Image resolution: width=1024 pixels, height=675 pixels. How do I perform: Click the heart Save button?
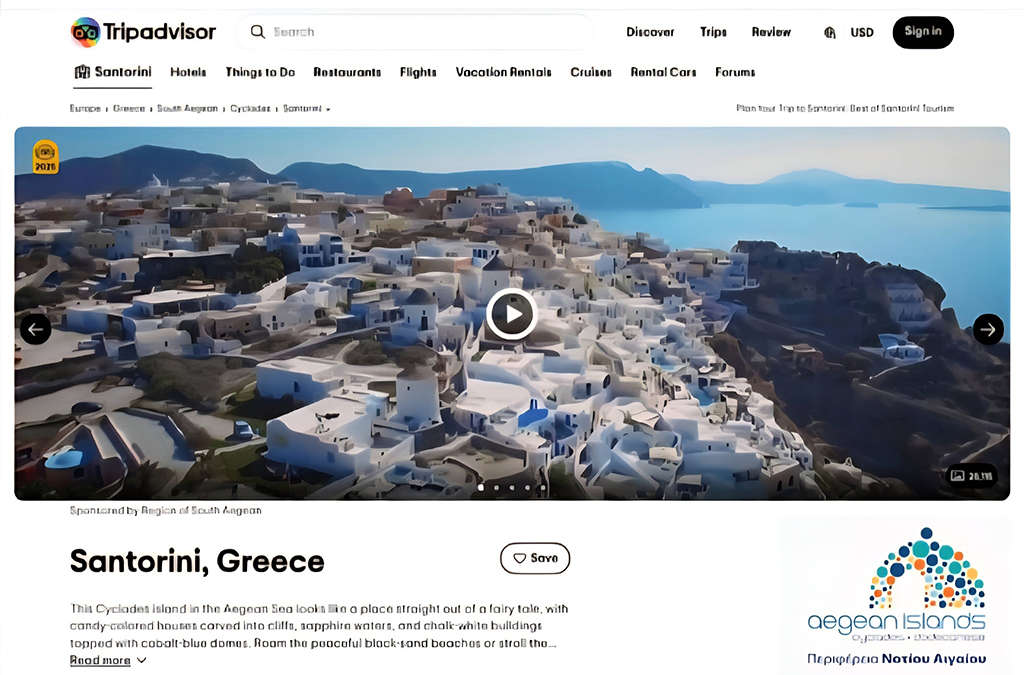tap(535, 558)
